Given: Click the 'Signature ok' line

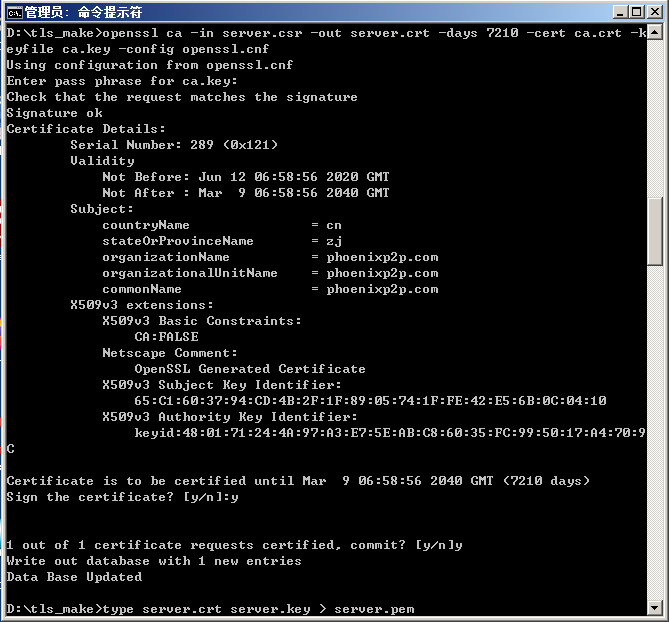Looking at the screenshot, I should (55, 113).
